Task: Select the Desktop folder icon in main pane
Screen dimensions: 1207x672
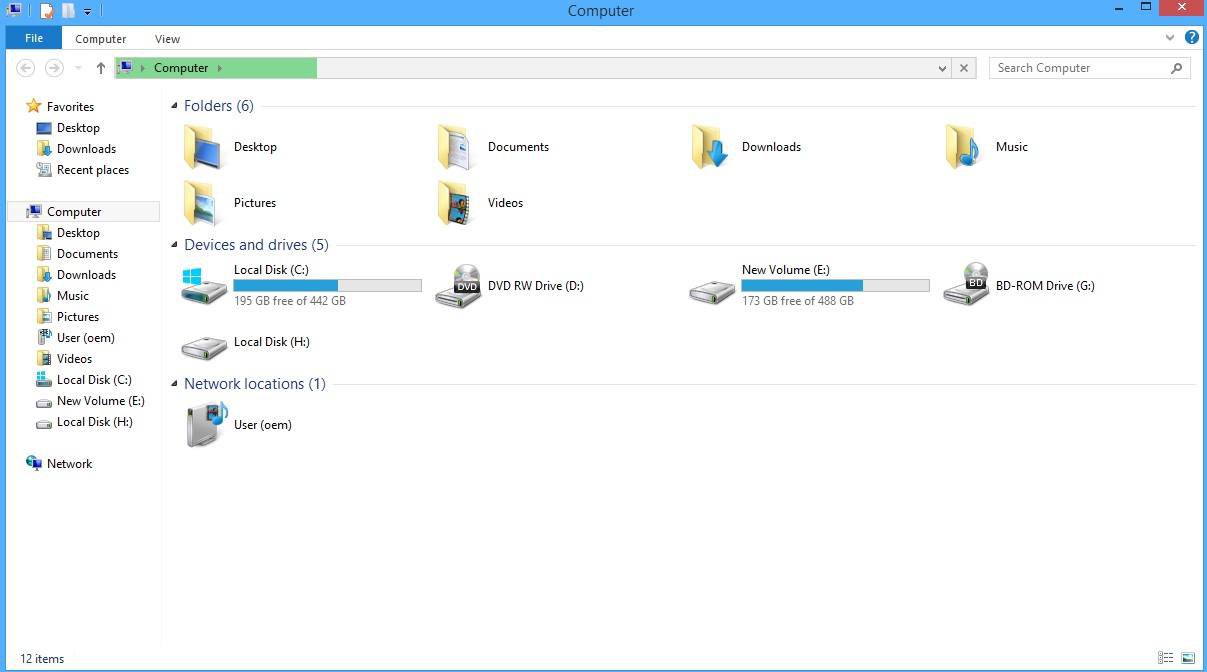Action: tap(204, 147)
